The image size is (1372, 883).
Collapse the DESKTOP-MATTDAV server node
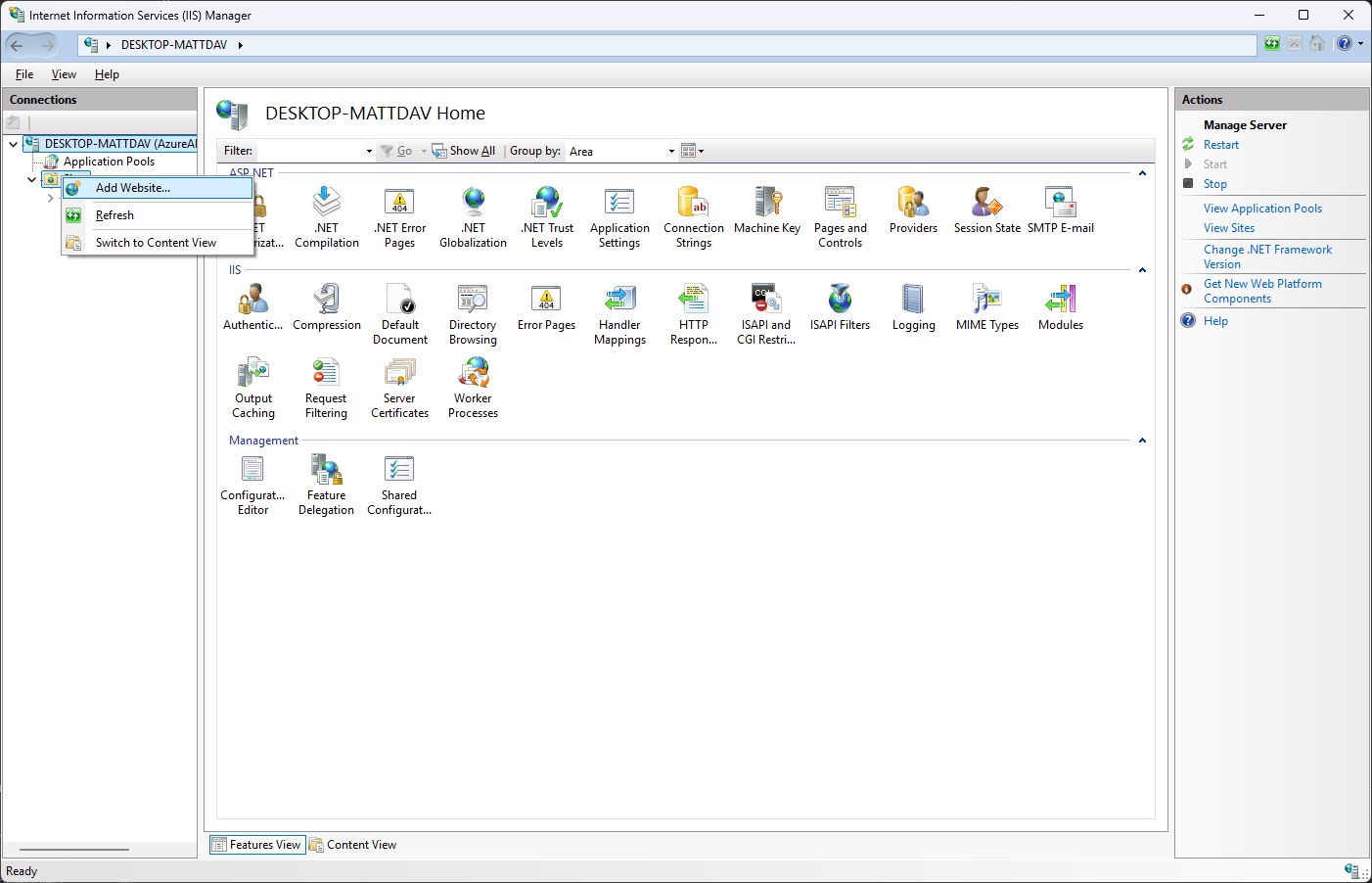(x=13, y=144)
